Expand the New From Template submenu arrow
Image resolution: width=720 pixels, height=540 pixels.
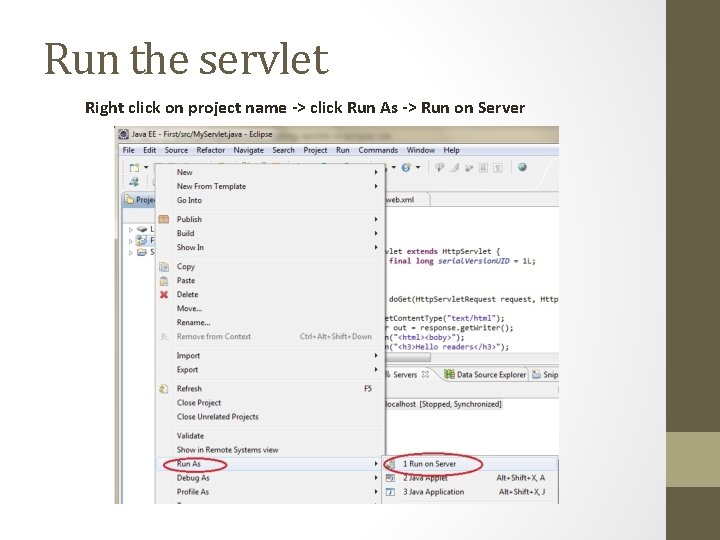click(x=376, y=186)
